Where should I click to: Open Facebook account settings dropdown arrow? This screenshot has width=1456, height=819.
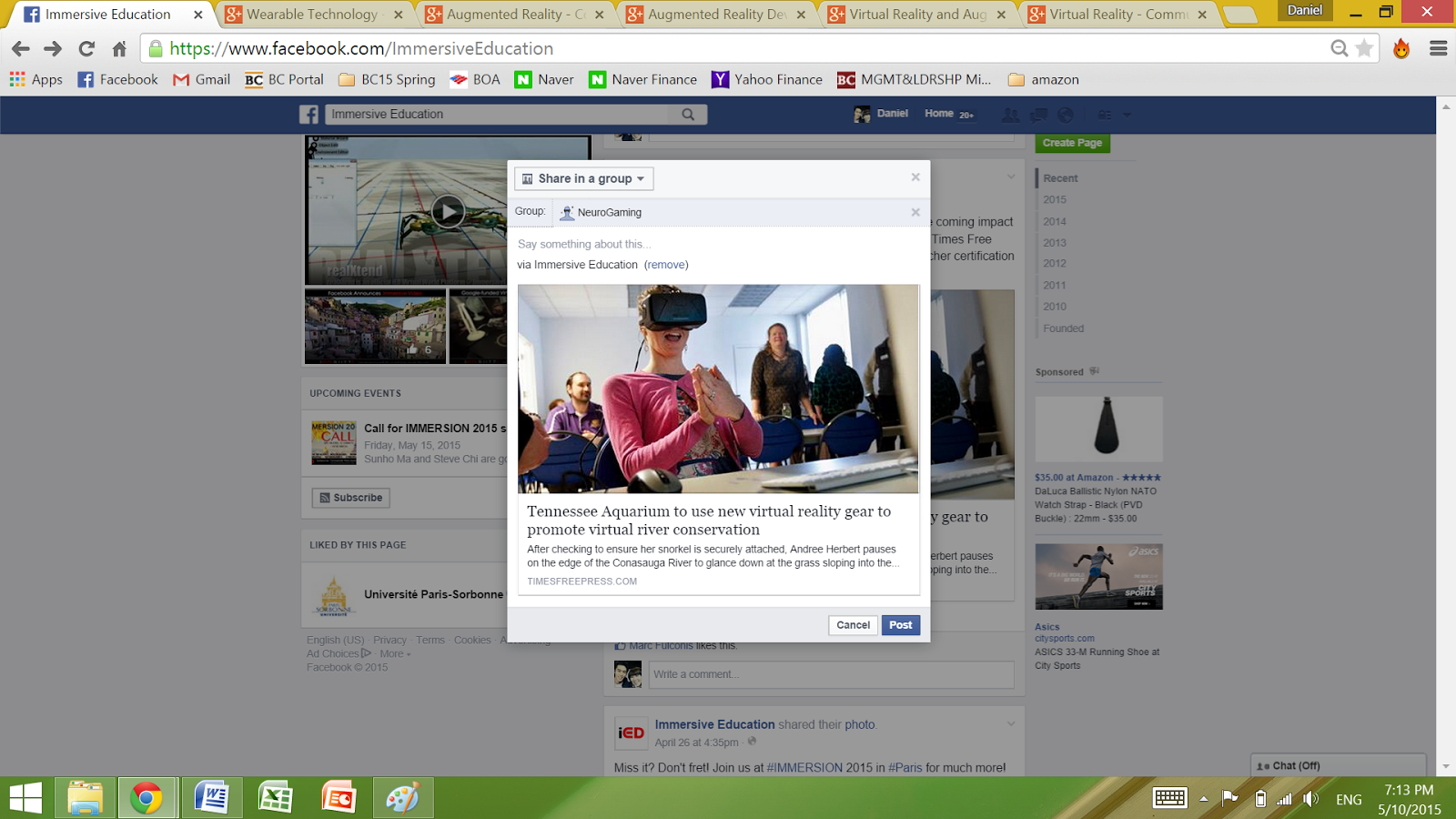(x=1127, y=115)
